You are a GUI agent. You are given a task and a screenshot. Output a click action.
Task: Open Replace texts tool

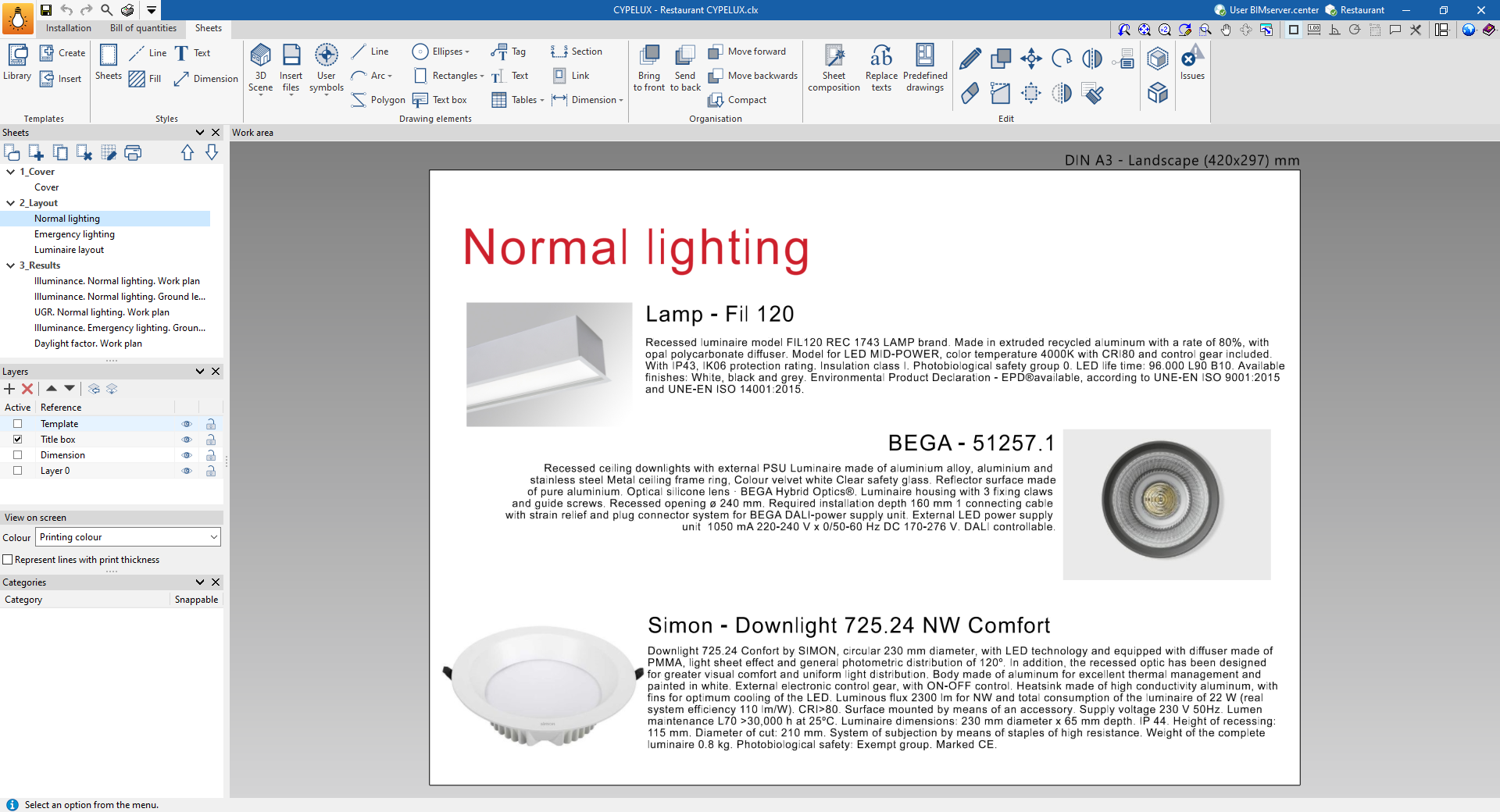coord(881,68)
